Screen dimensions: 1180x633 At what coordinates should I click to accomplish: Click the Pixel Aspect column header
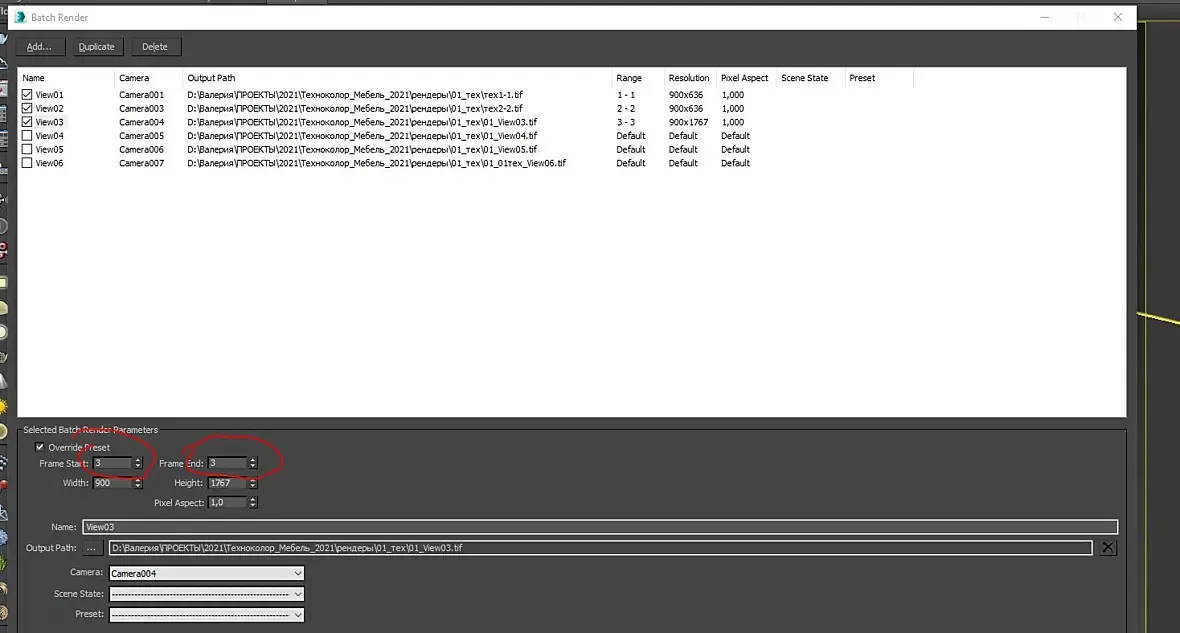(745, 78)
